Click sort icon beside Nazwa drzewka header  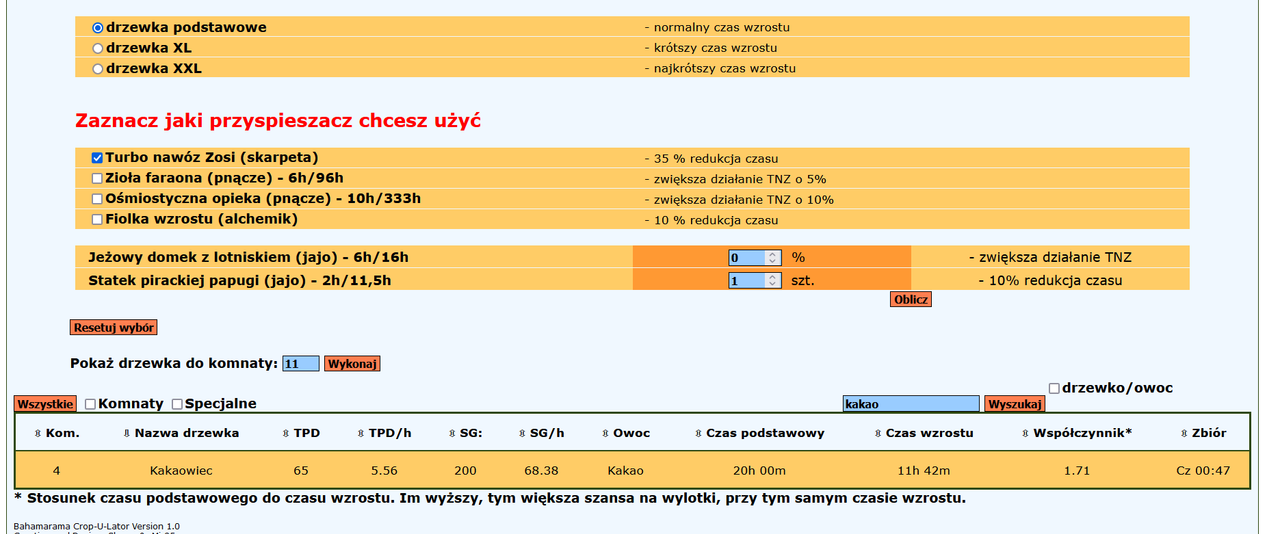pos(126,434)
